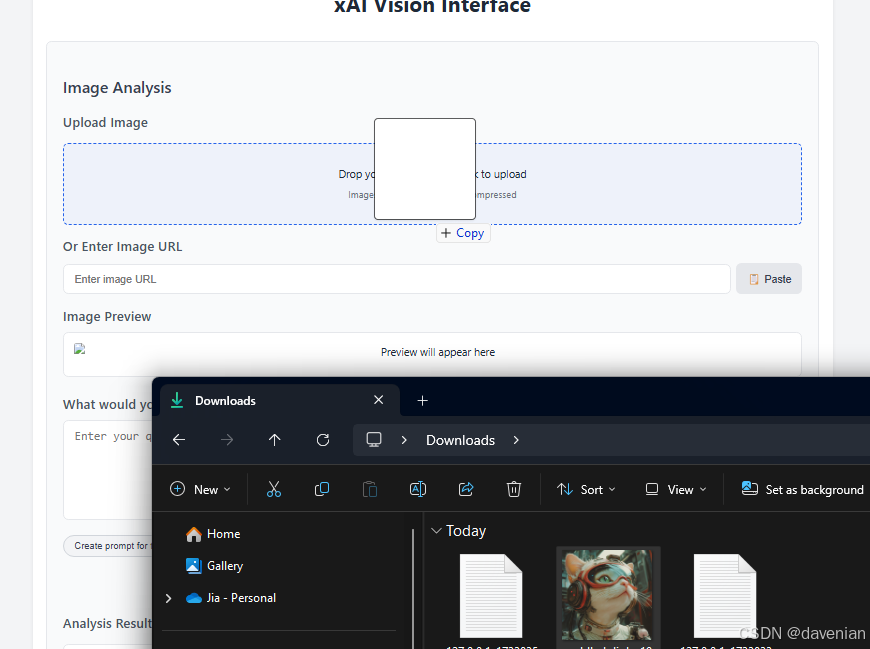
Task: Click Downloads in the address bar breadcrumb
Action: (461, 440)
